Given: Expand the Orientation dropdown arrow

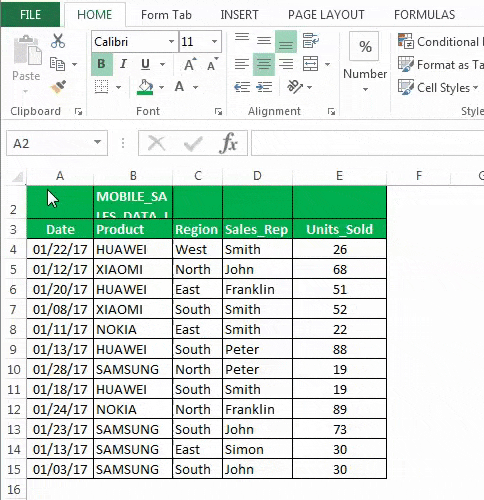Looking at the screenshot, I should pyautogui.click(x=309, y=87).
